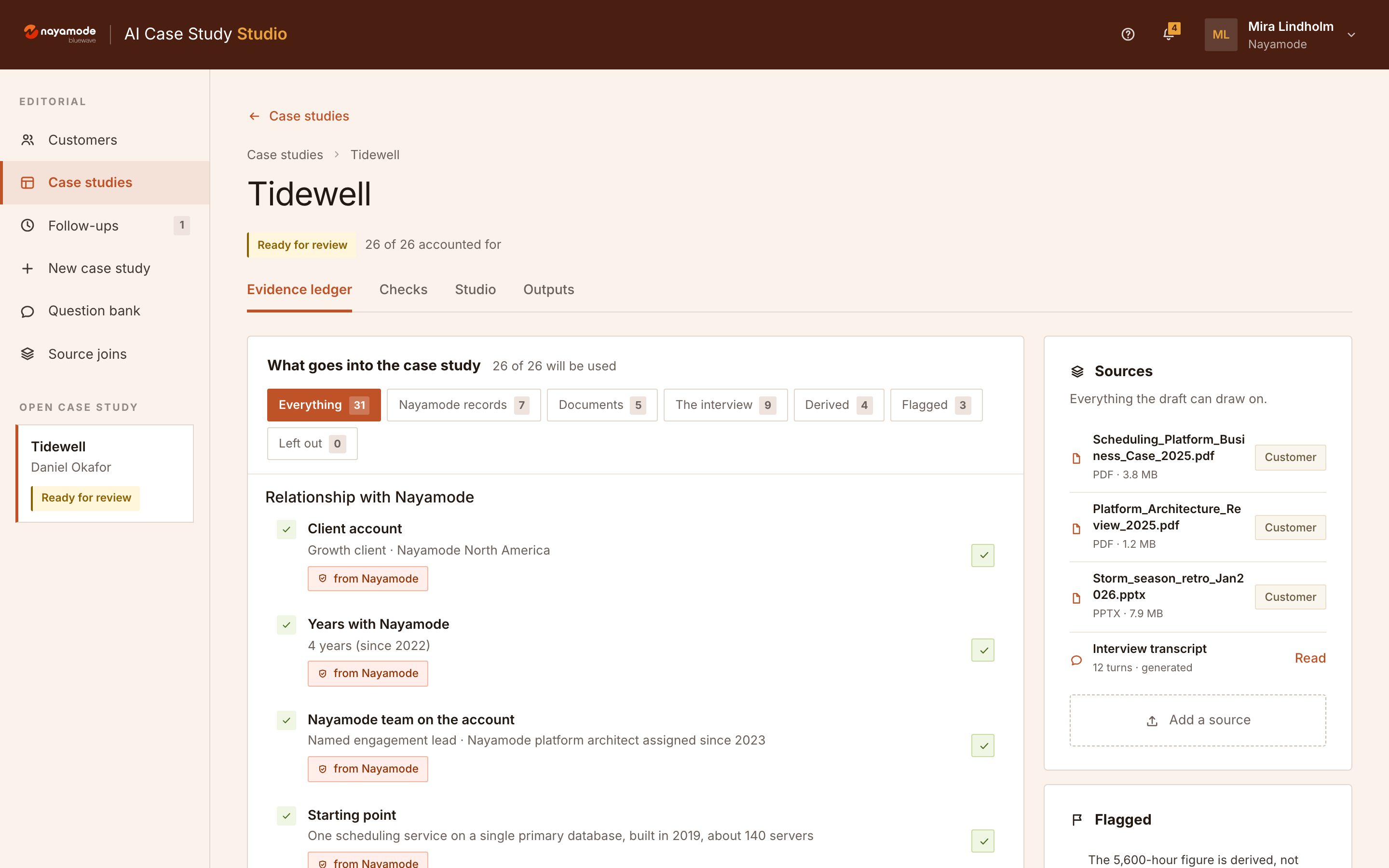Viewport: 1389px width, 868px height.
Task: Switch to the Evidence ledger tab
Action: 299,290
